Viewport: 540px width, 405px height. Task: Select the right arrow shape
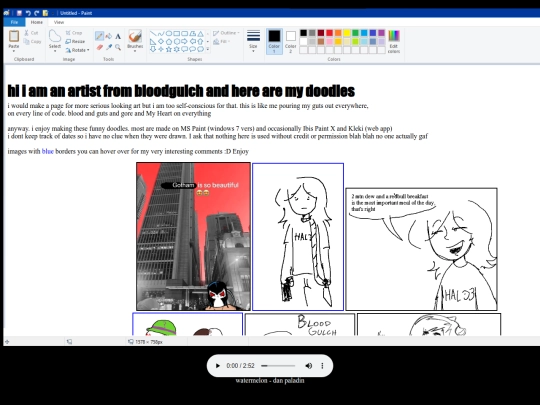click(185, 41)
